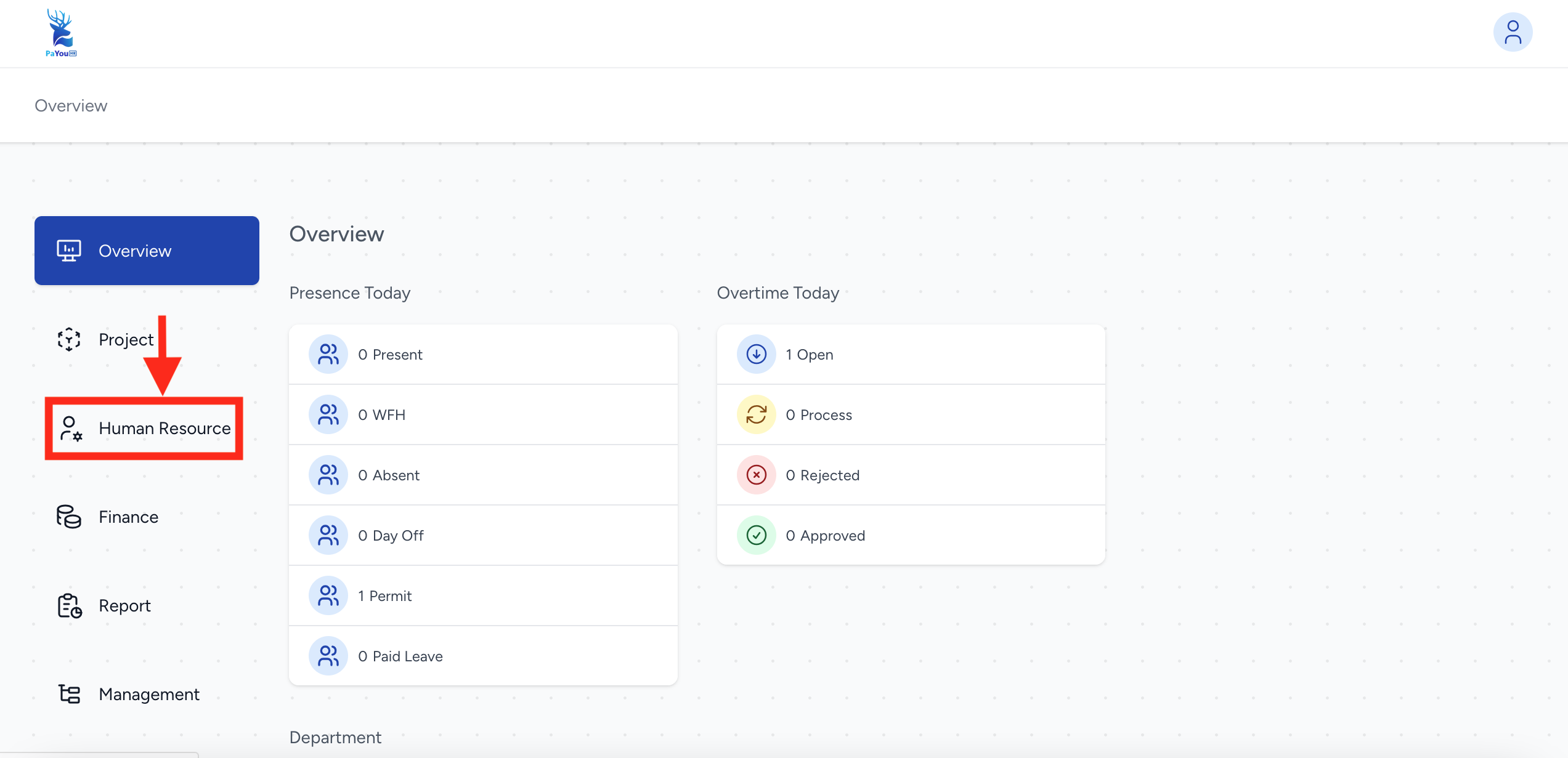Click the blue Open download-arrow icon

click(756, 354)
